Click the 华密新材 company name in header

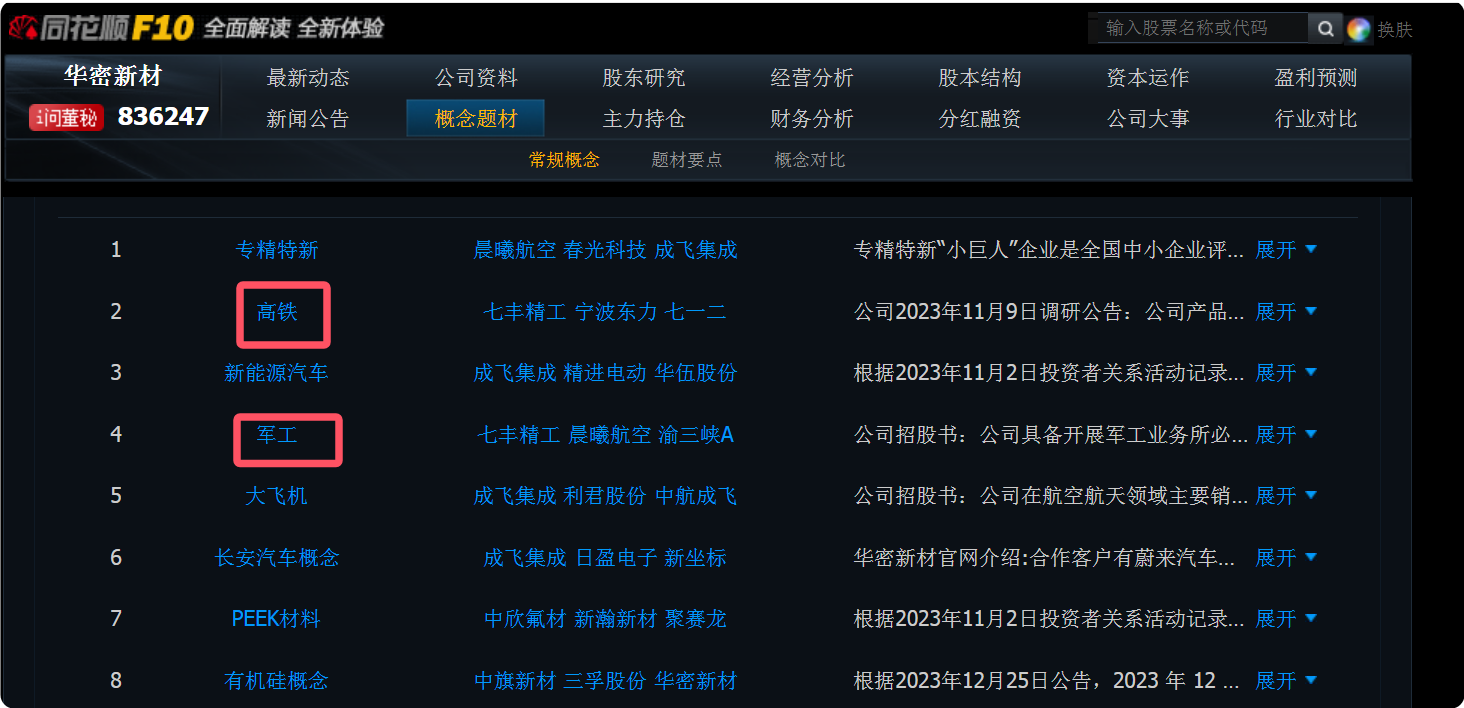click(x=113, y=76)
